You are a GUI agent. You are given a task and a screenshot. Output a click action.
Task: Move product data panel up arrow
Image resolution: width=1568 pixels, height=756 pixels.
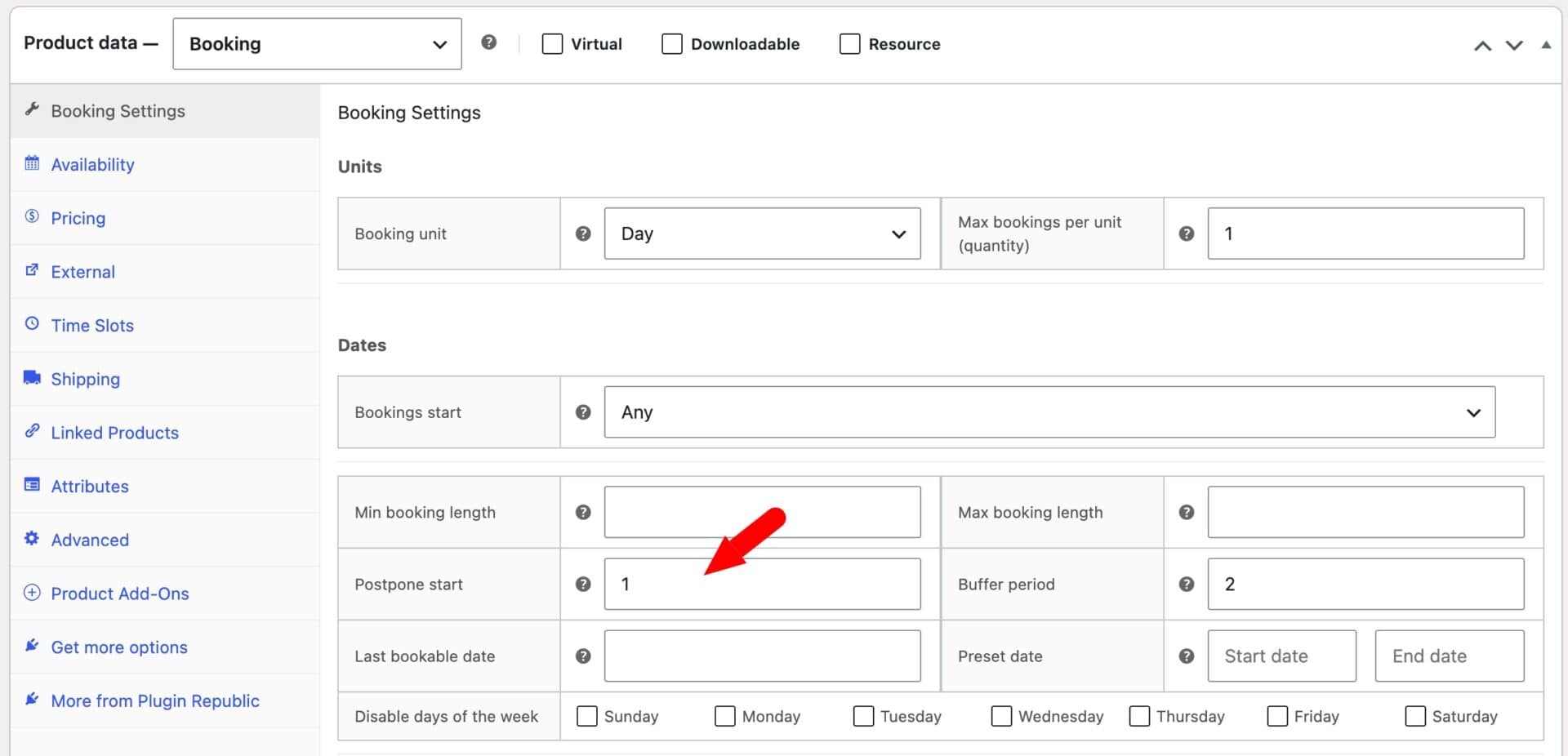tap(1482, 46)
